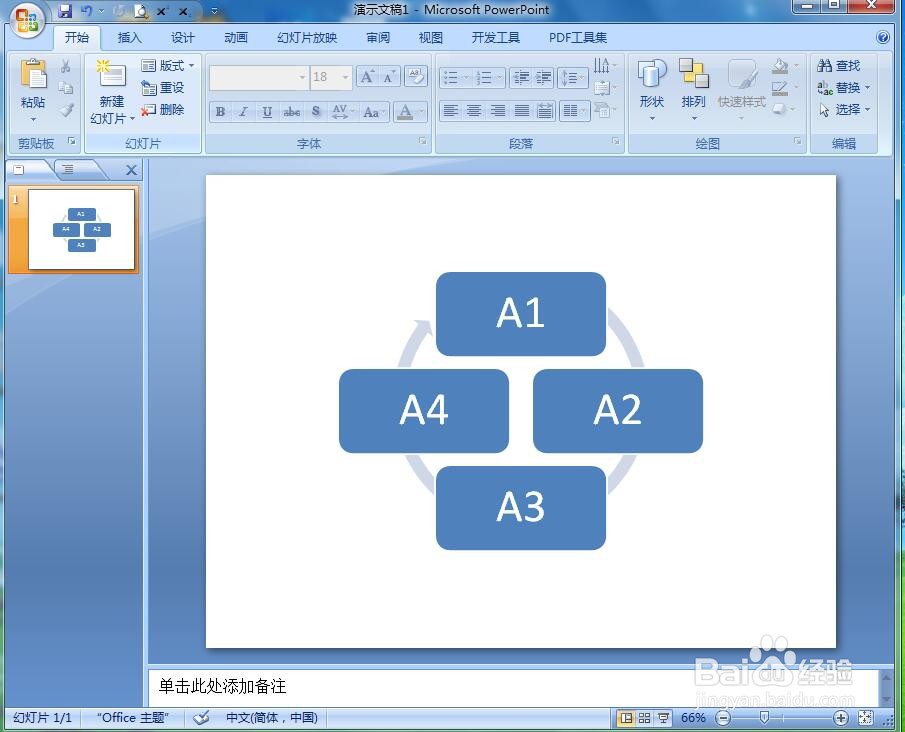
Task: Open the character spacing AV tool
Action: [x=341, y=111]
